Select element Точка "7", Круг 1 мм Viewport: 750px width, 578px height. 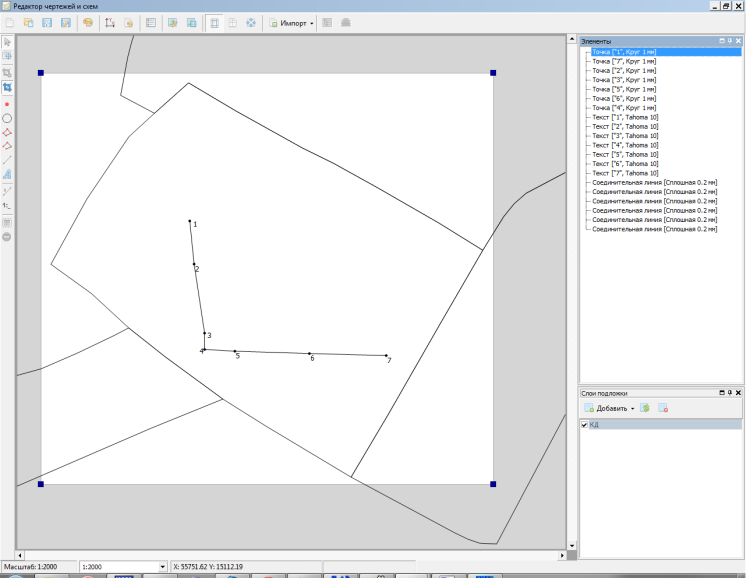tap(623, 61)
